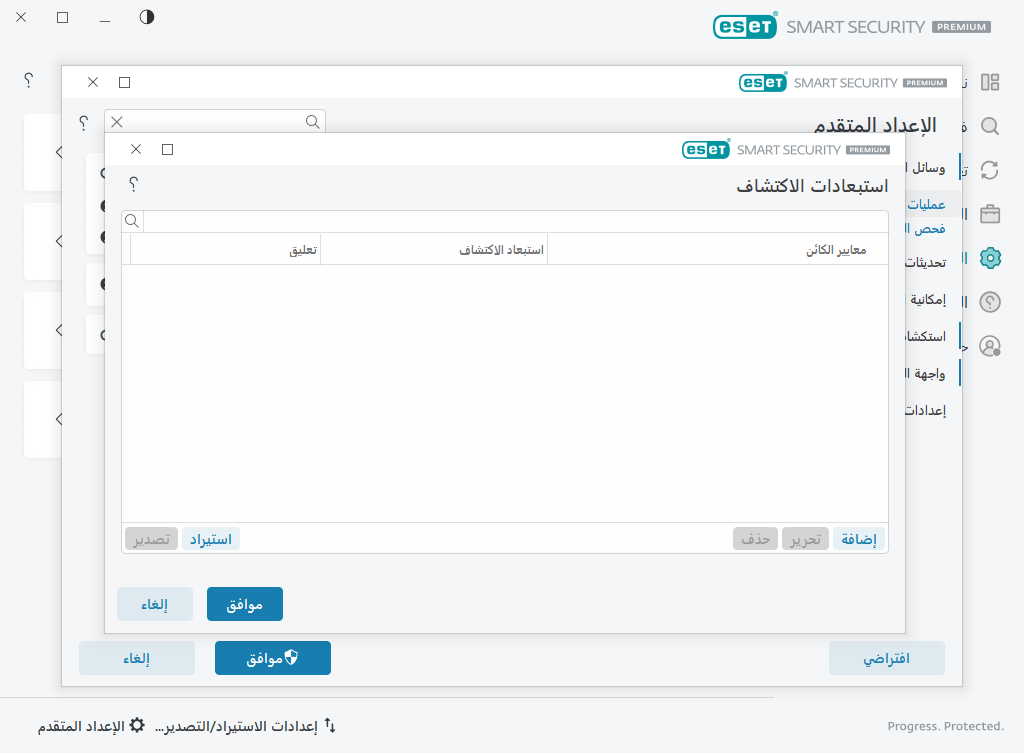This screenshot has height=753, width=1024.
Task: Click the إضافة button to add an exclusion
Action: pyautogui.click(x=858, y=538)
